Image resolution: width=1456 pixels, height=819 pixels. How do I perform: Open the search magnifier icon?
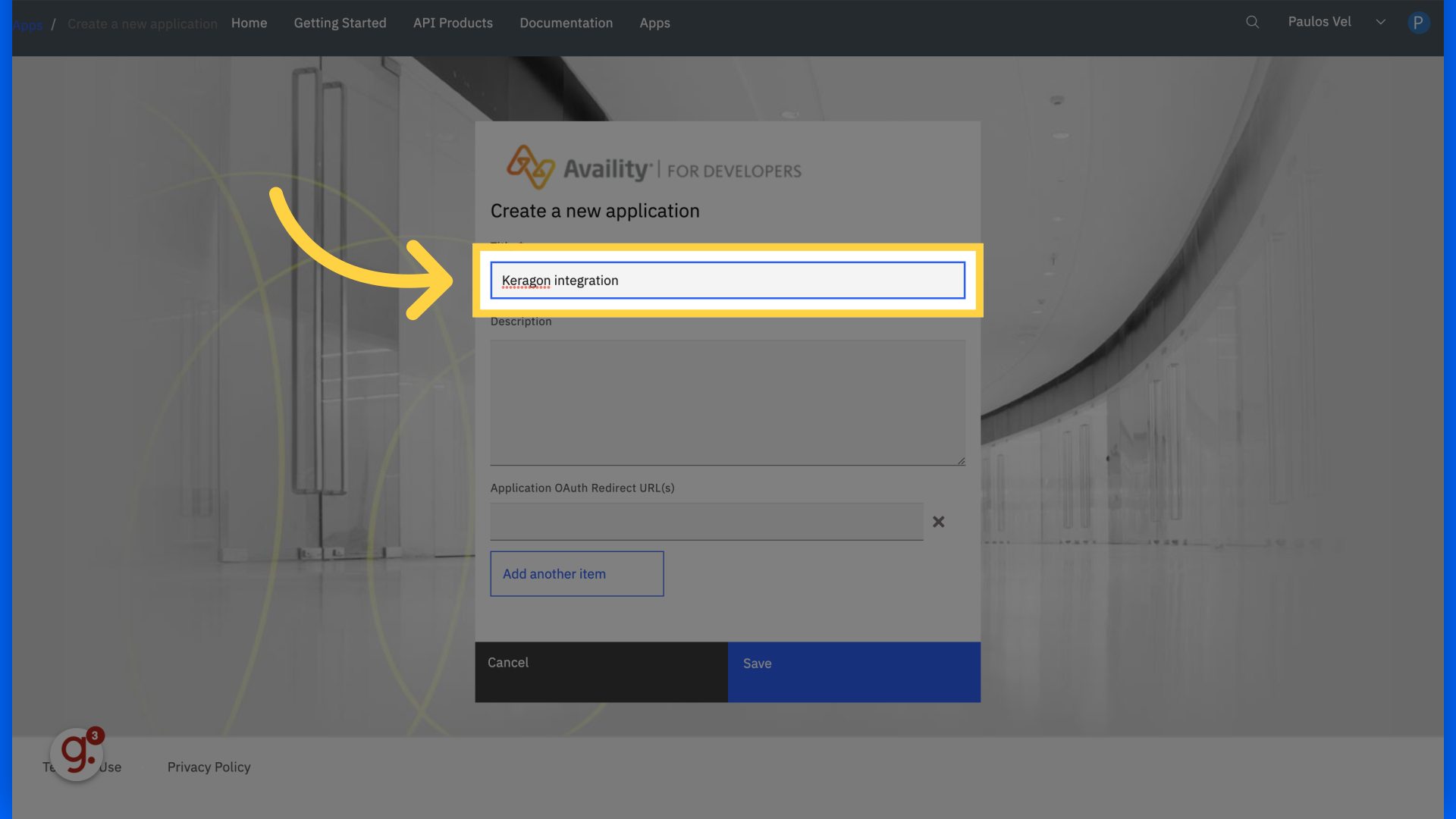tap(1252, 22)
